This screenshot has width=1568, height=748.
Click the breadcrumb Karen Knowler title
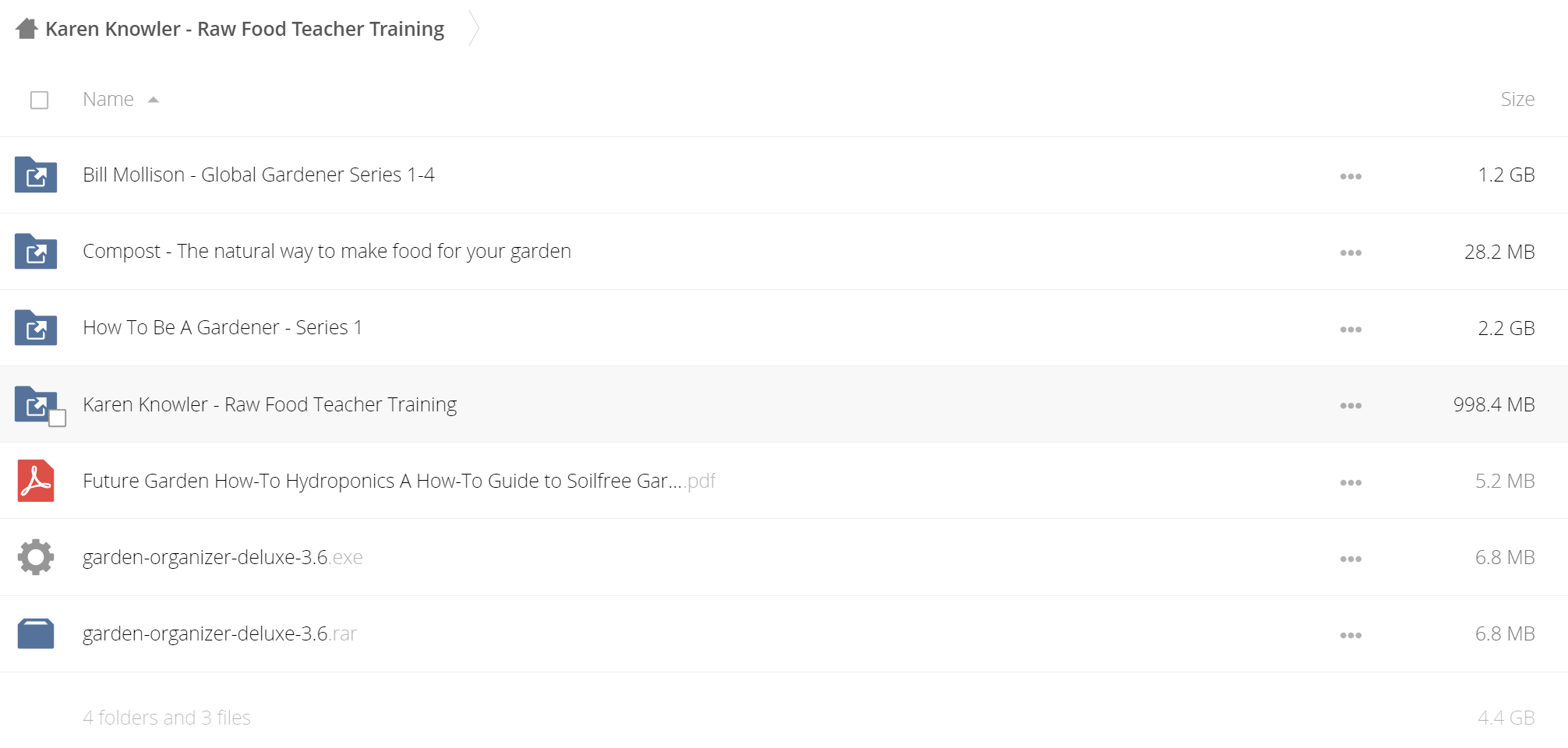click(x=245, y=29)
